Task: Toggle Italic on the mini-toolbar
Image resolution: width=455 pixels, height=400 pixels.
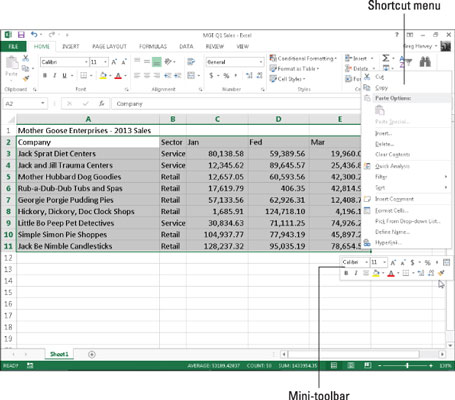Action: point(356,273)
